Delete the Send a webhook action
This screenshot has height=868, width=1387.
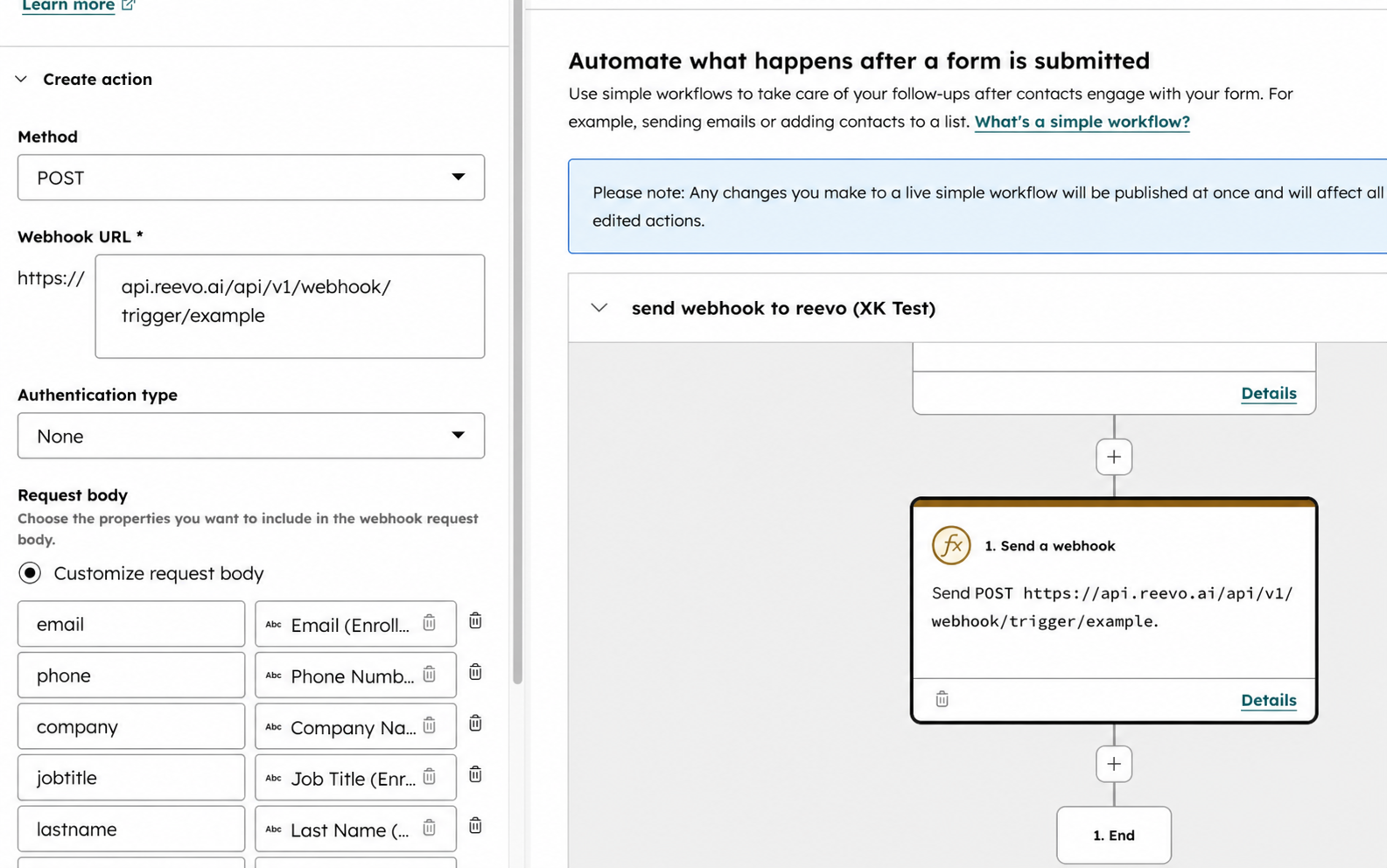tap(942, 699)
